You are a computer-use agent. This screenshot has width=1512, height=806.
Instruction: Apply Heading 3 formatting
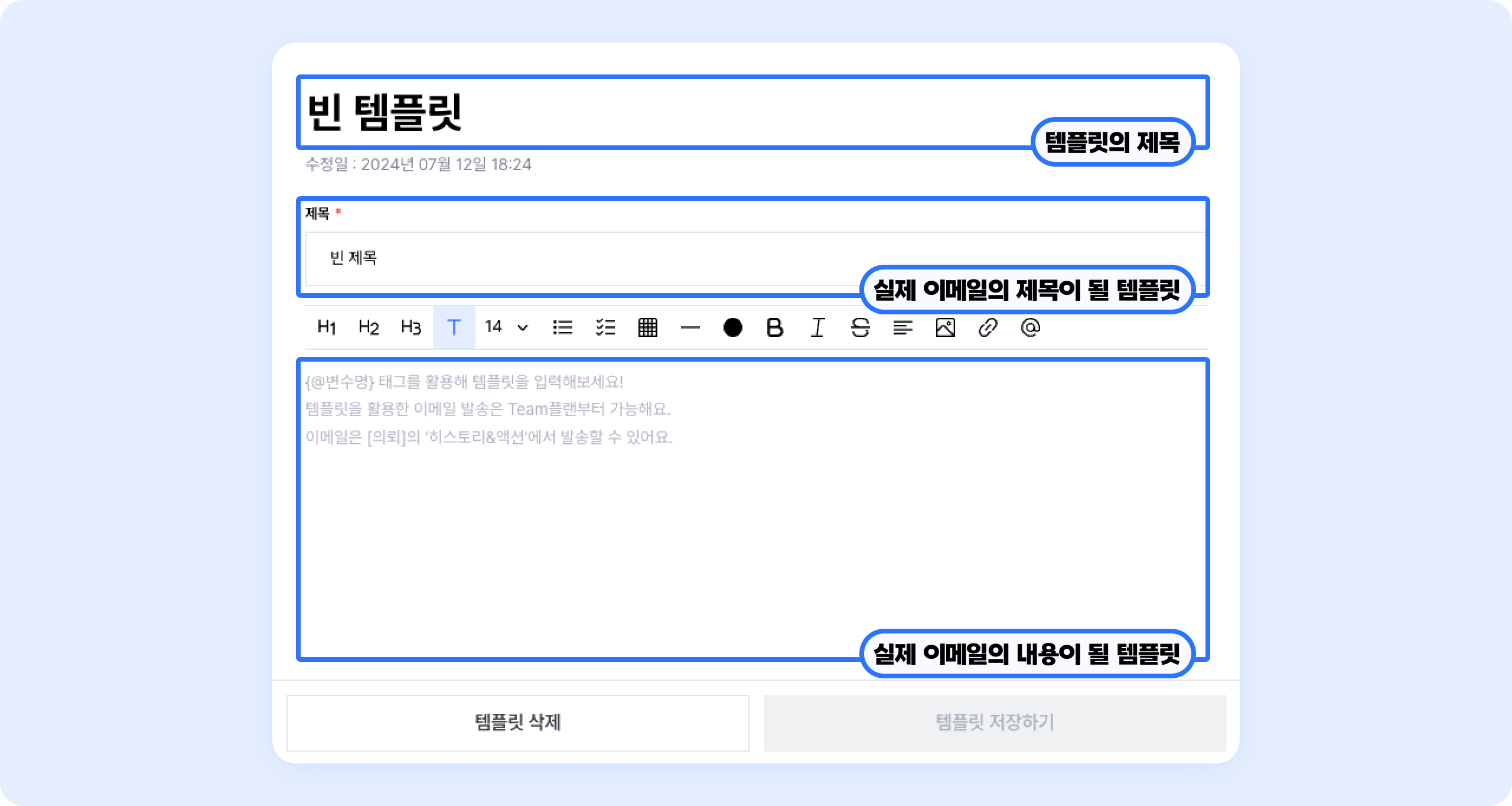pos(411,327)
